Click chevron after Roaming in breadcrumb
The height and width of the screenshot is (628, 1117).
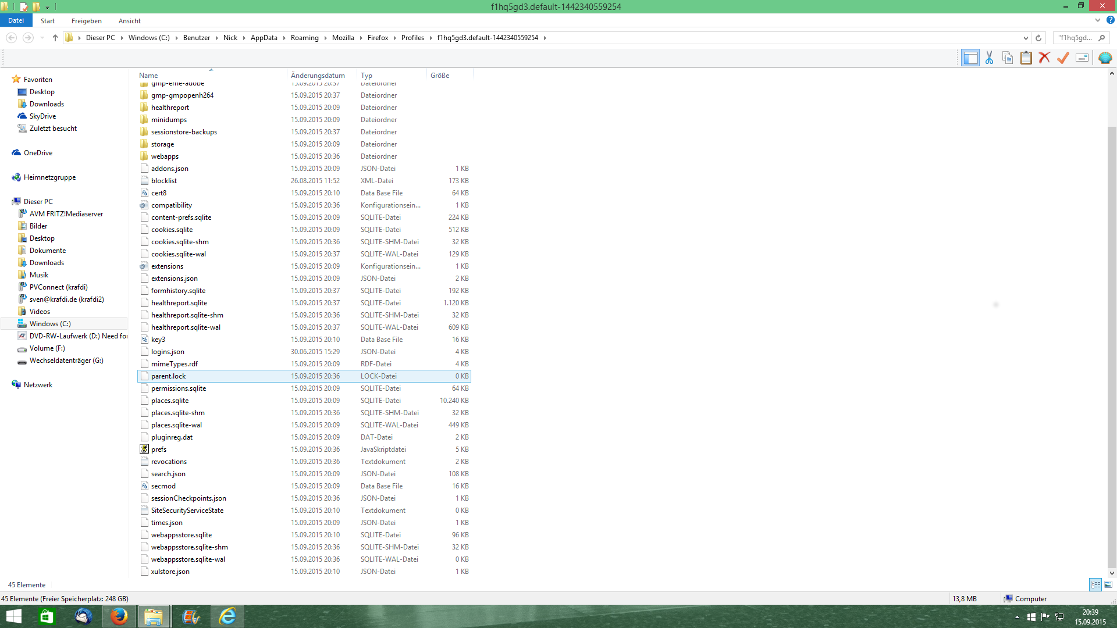coord(324,38)
